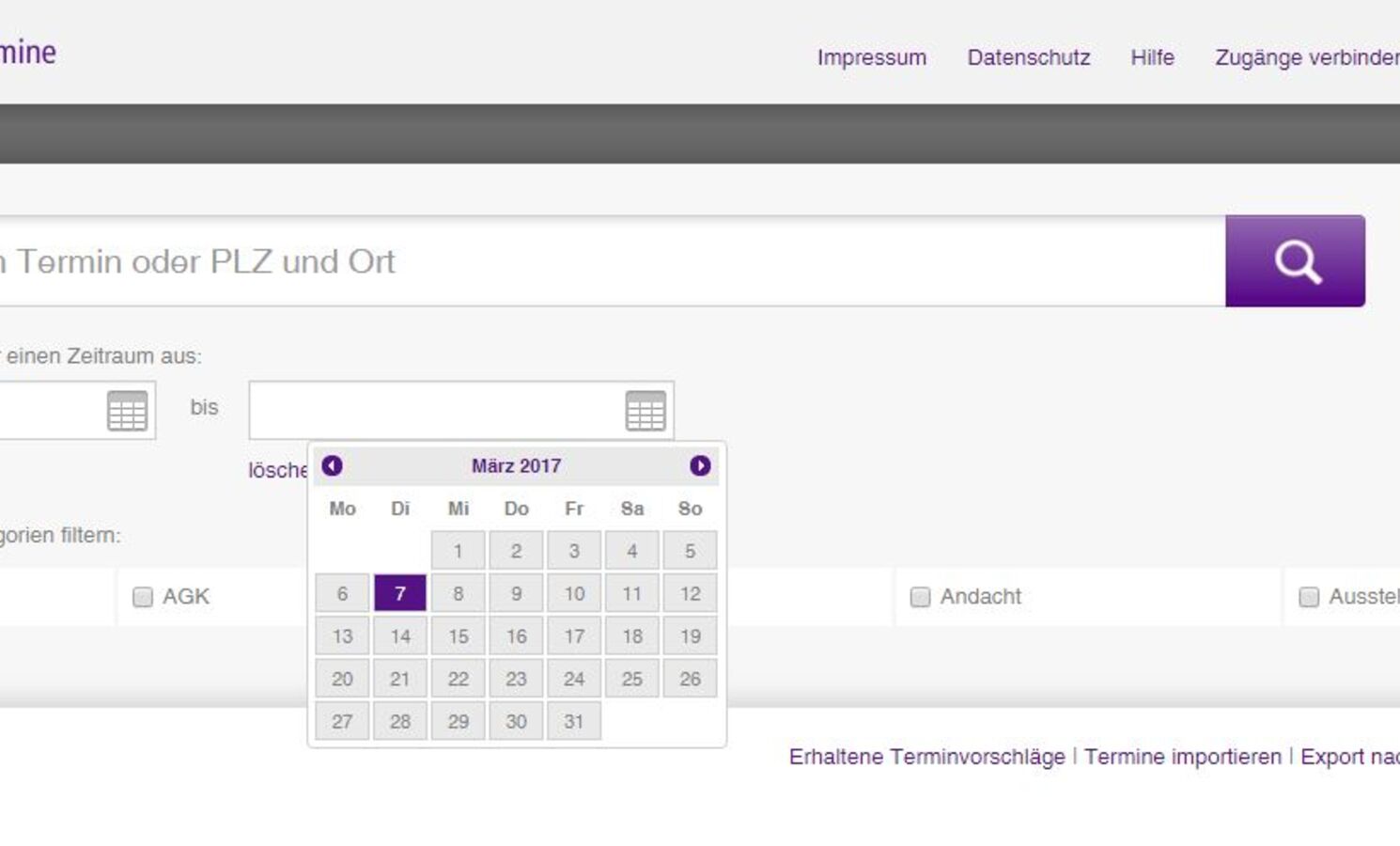The width and height of the screenshot is (1400, 846).
Task: Open the Impressum page
Action: [871, 57]
